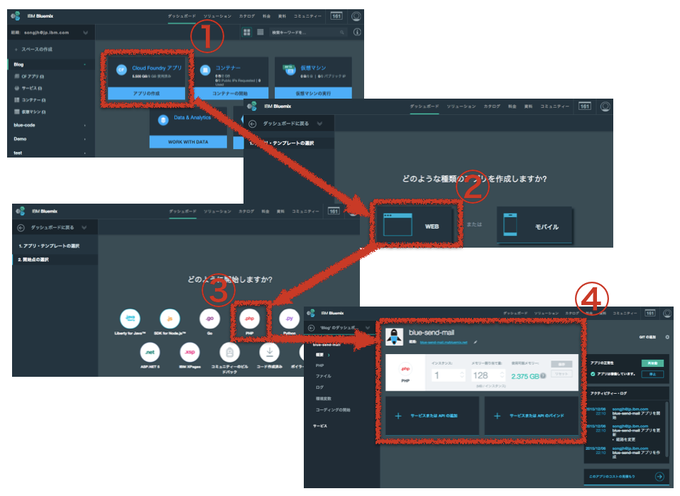The height and width of the screenshot is (496, 680).
Task: Click the green 再始動 restart button
Action: [x=653, y=363]
